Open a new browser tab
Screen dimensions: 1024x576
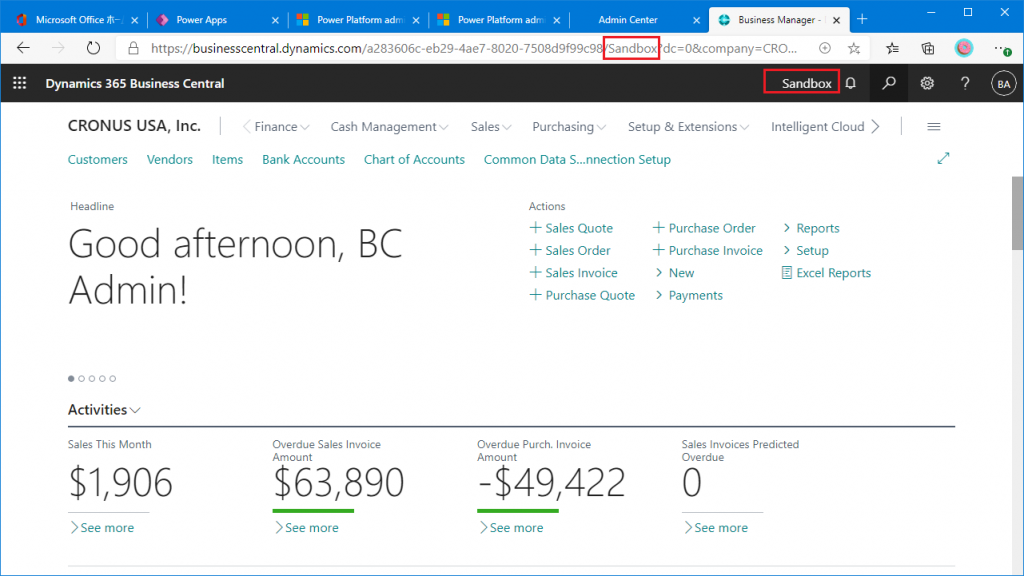click(862, 20)
